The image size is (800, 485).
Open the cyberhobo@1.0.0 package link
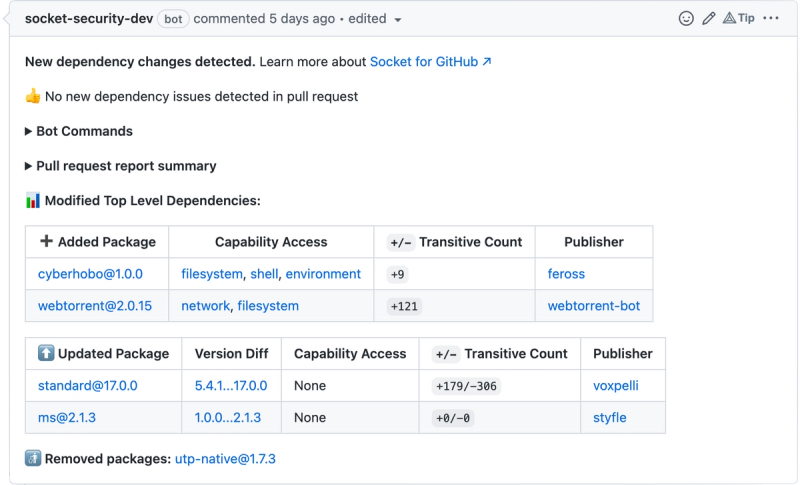point(90,274)
